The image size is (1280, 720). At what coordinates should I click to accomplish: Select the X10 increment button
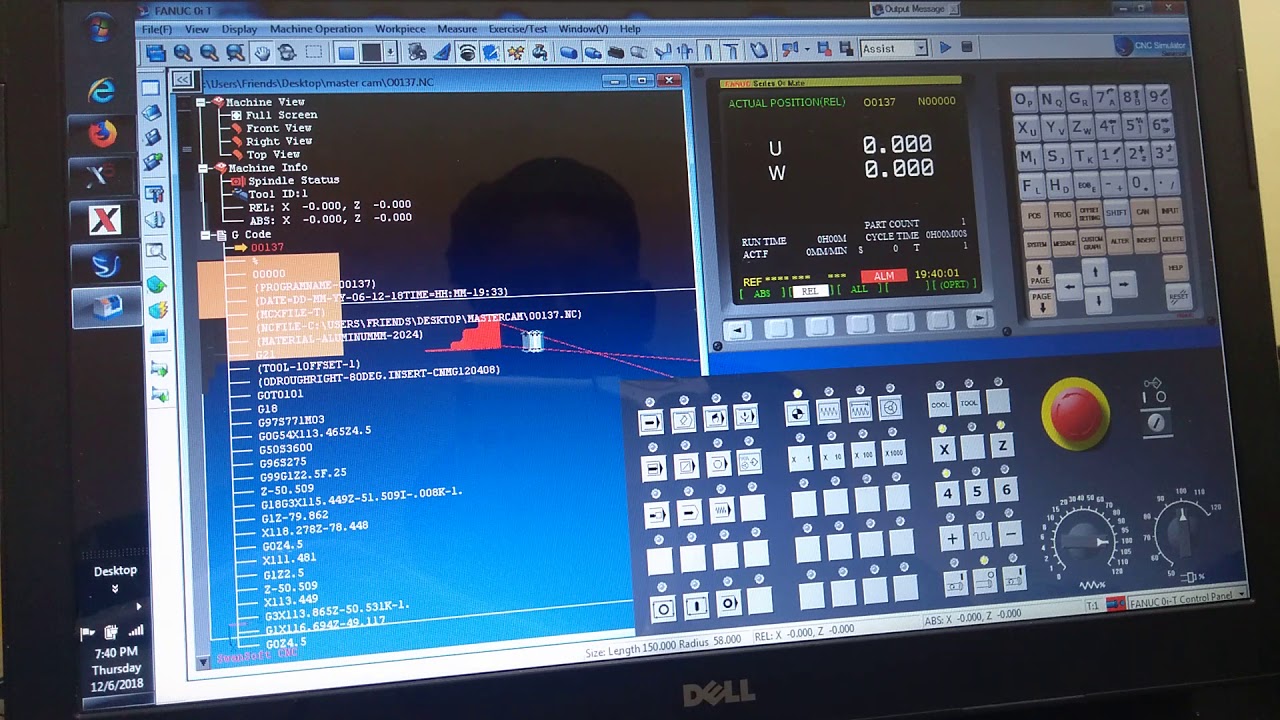[832, 456]
